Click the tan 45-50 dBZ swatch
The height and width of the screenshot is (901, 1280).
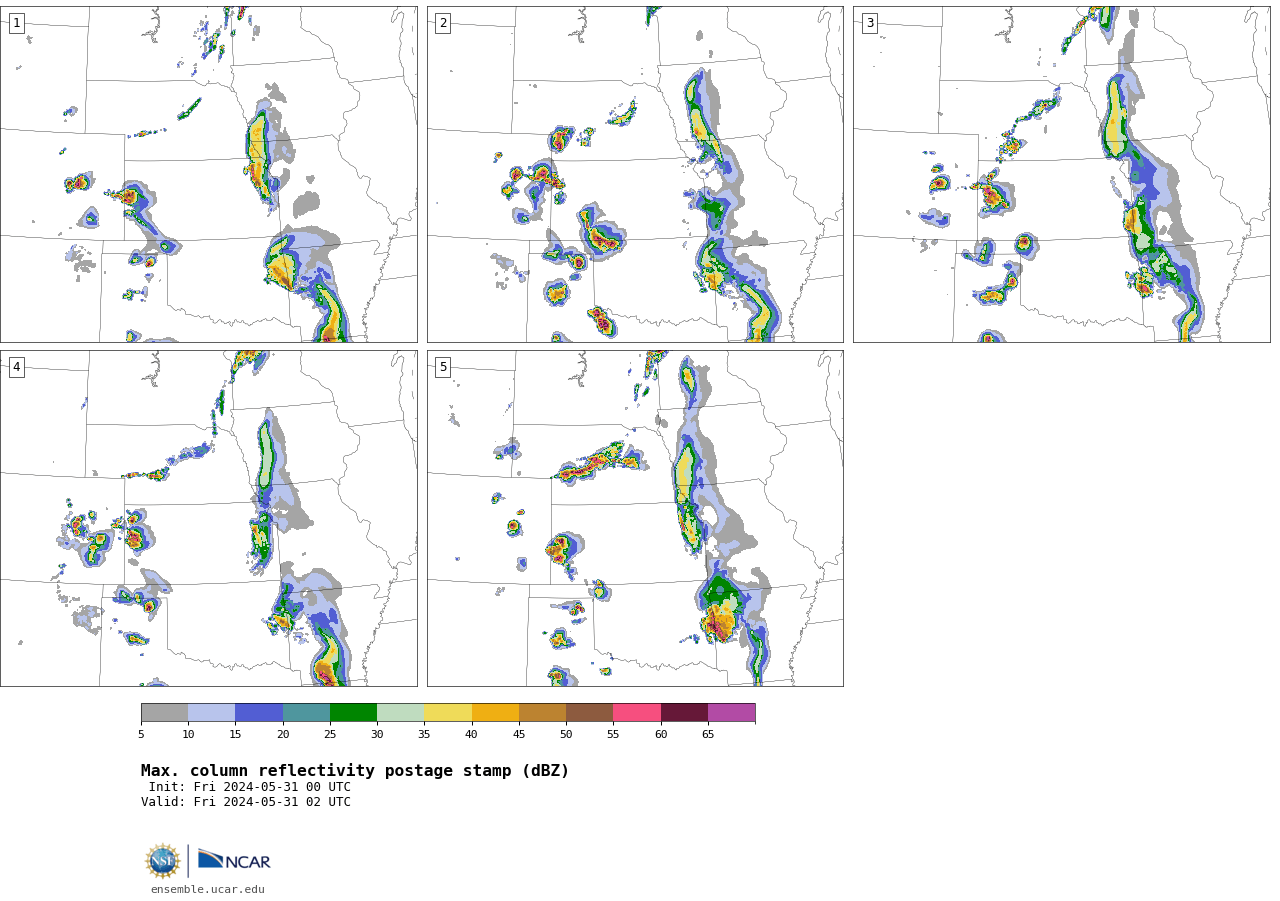pyautogui.click(x=543, y=713)
